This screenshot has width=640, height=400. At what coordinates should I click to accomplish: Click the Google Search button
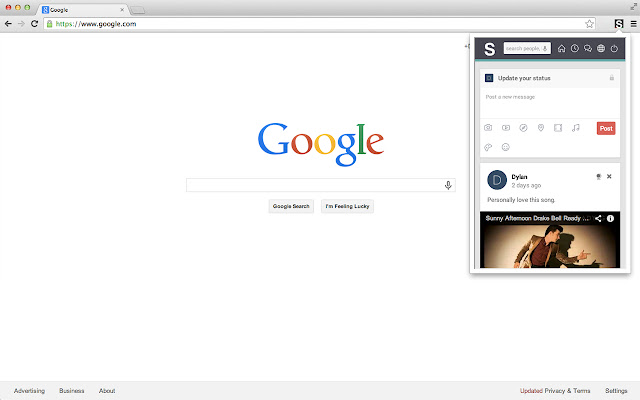coord(291,206)
